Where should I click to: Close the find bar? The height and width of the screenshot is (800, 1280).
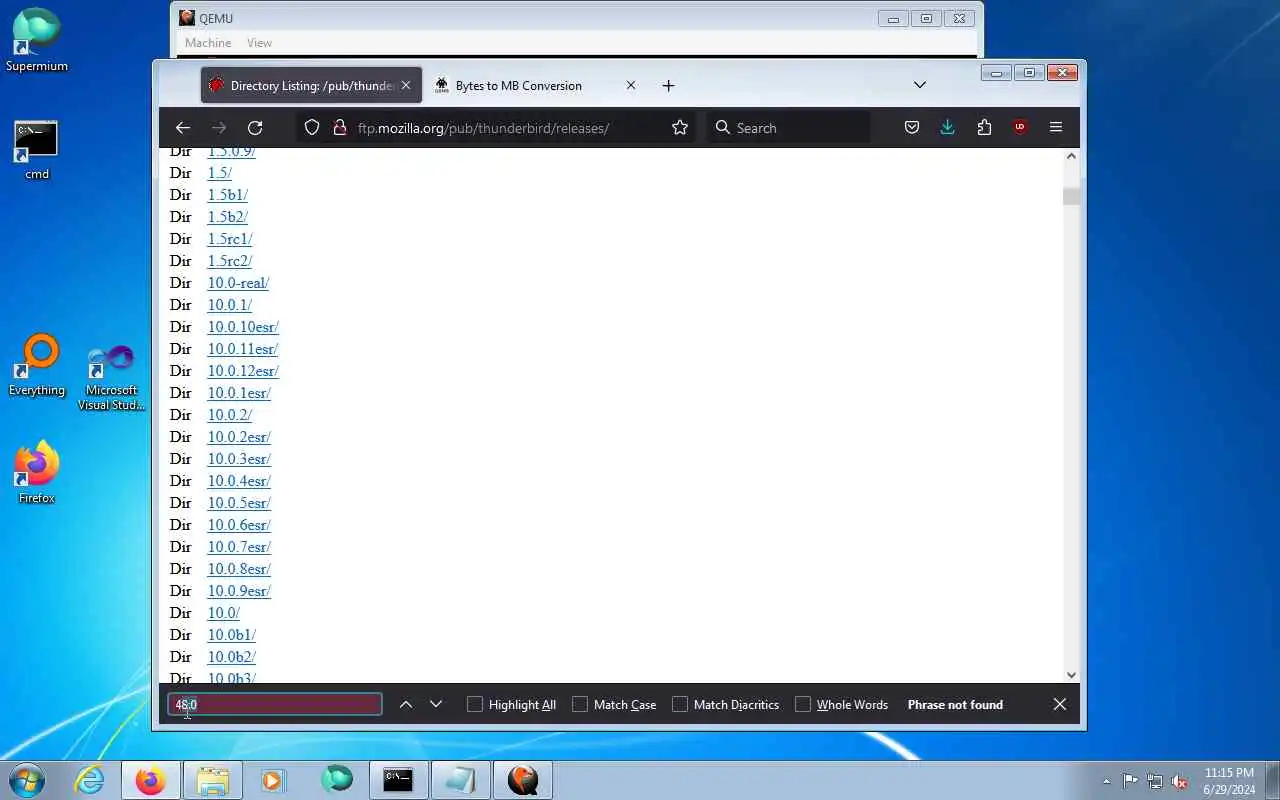(x=1060, y=705)
